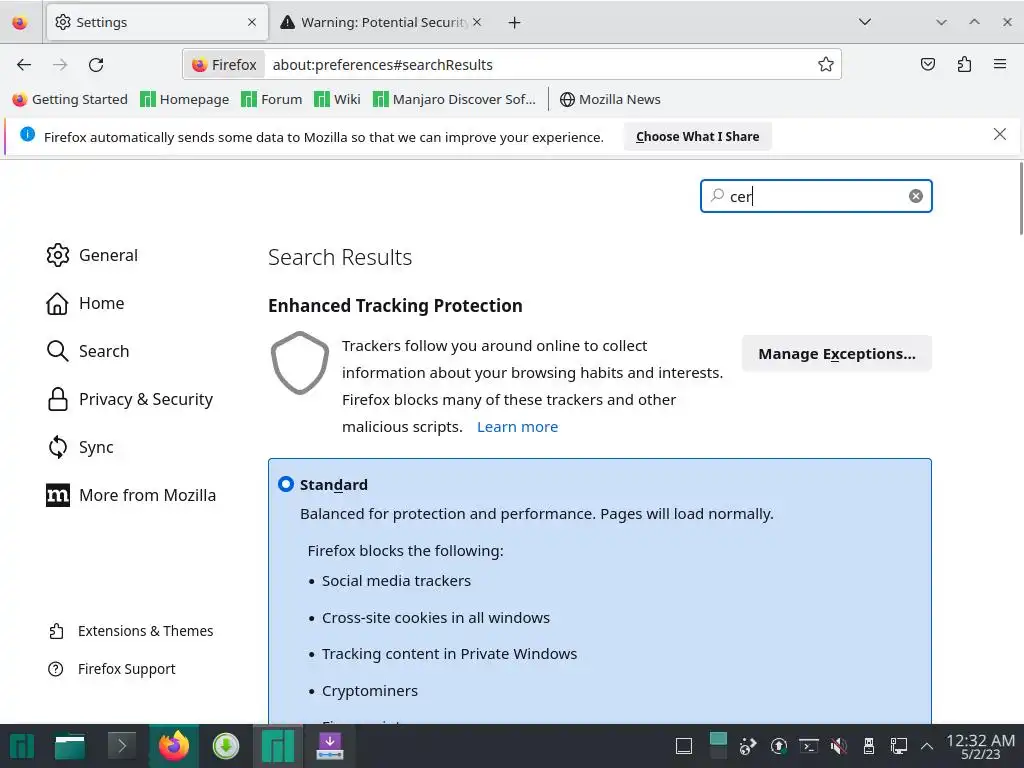Click the muted volume tray icon
The width and height of the screenshot is (1024, 768).
coord(839,746)
